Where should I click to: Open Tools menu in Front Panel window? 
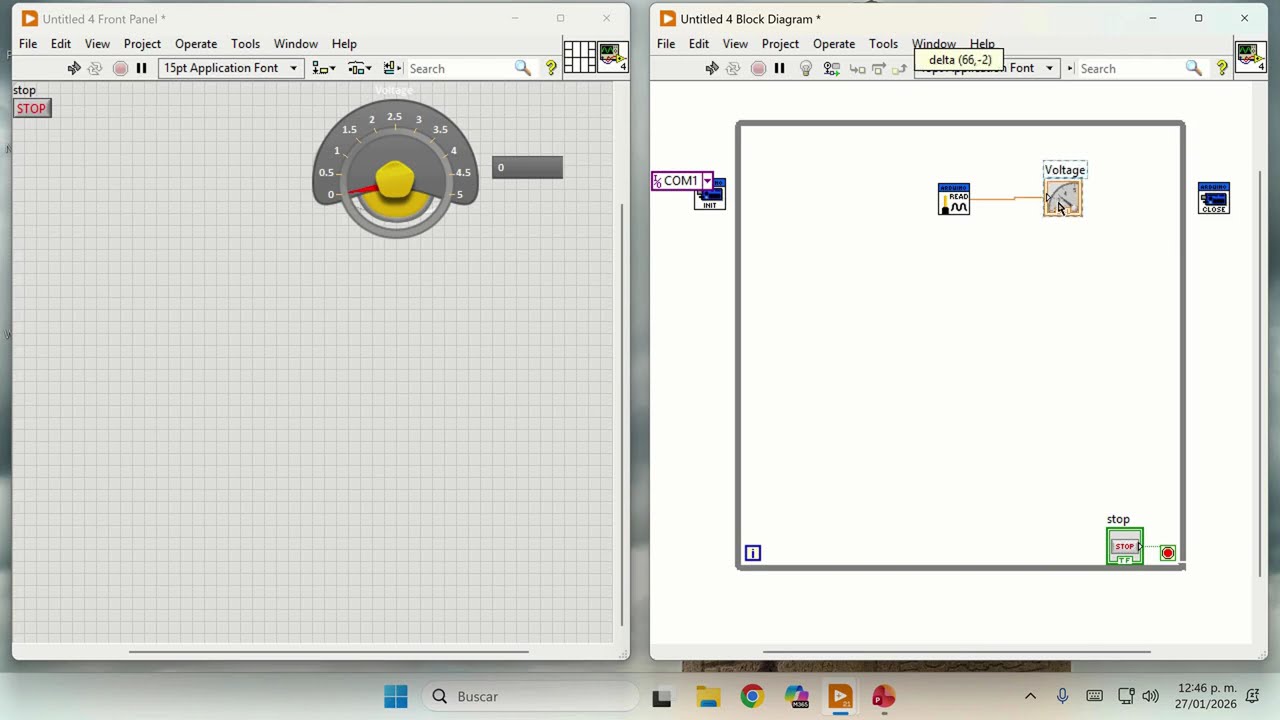245,44
